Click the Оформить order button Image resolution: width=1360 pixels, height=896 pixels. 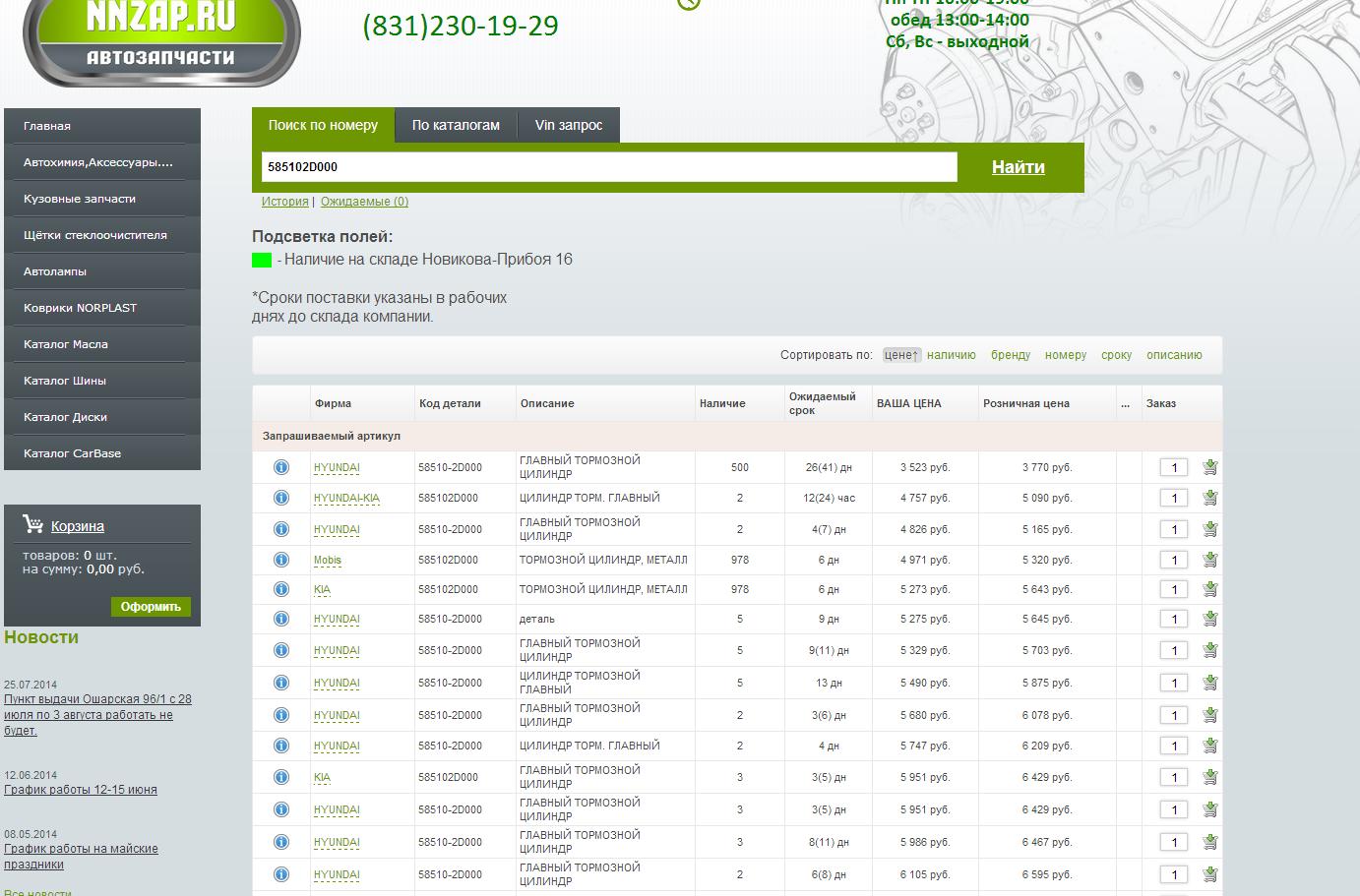[151, 607]
